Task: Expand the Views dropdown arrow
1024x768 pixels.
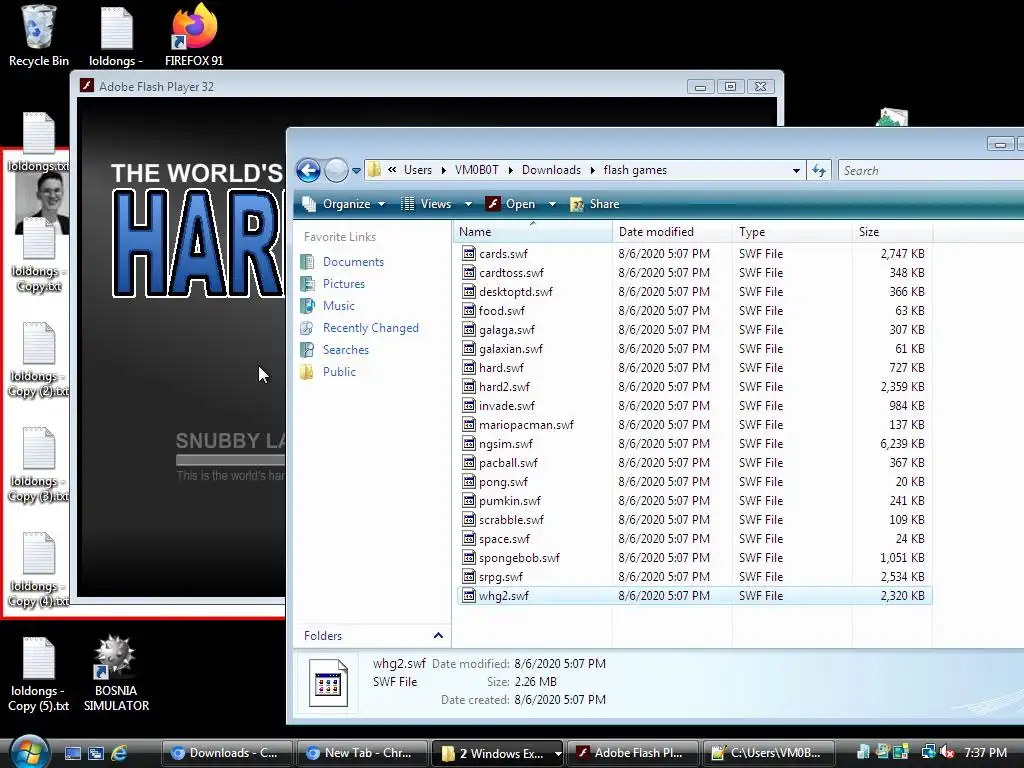Action: 468,204
